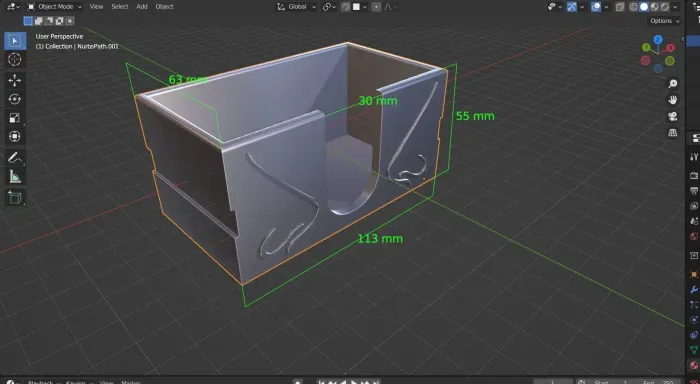The image size is (700, 384).
Task: Open the Options dropdown
Action: (665, 21)
